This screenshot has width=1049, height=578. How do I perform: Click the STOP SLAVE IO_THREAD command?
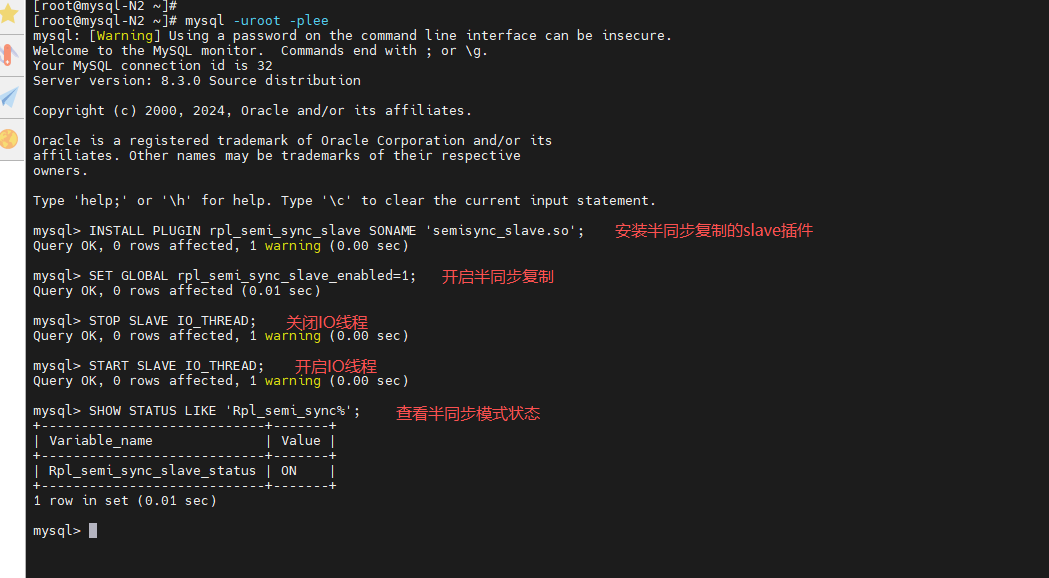tap(145, 320)
